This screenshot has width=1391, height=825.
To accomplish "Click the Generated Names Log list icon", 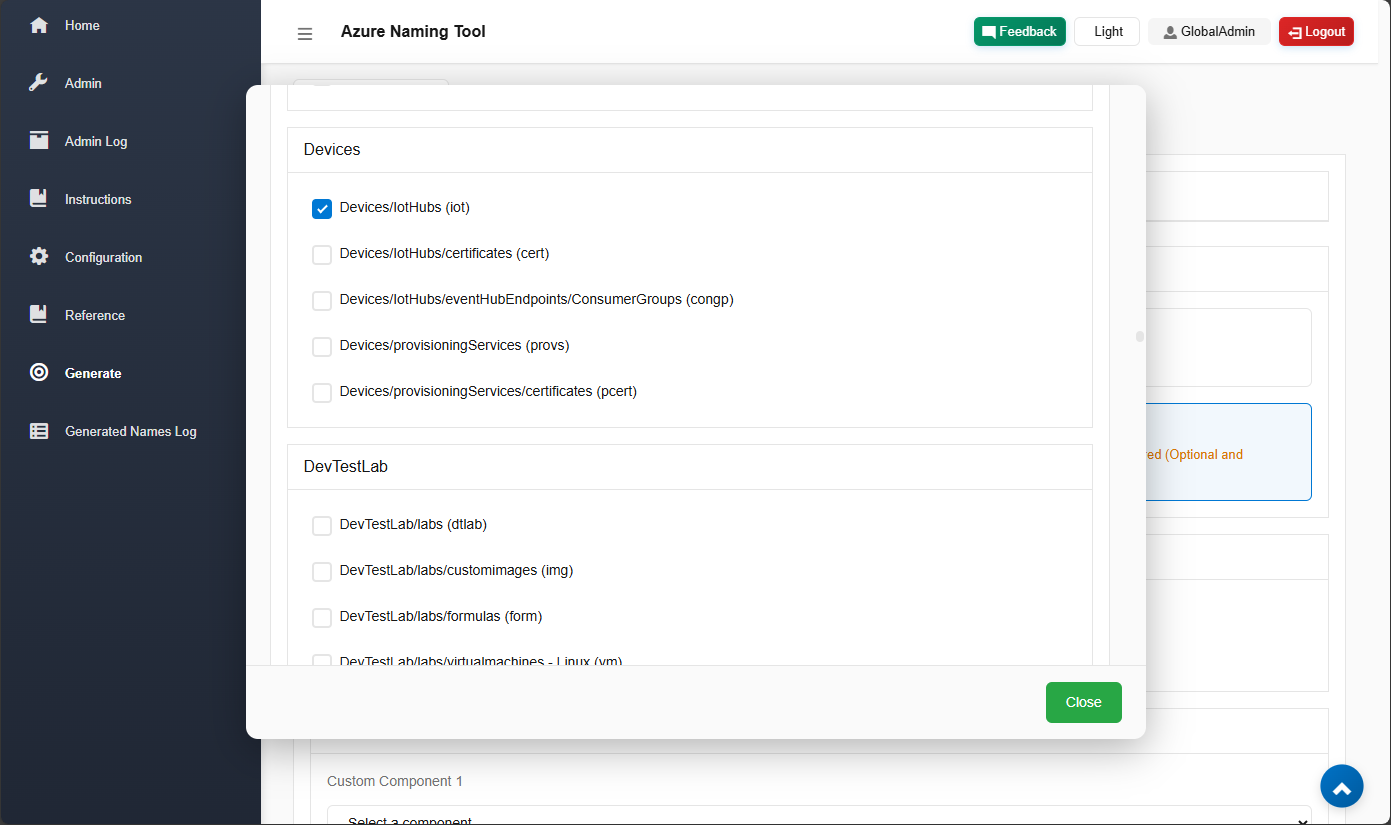I will coord(39,431).
